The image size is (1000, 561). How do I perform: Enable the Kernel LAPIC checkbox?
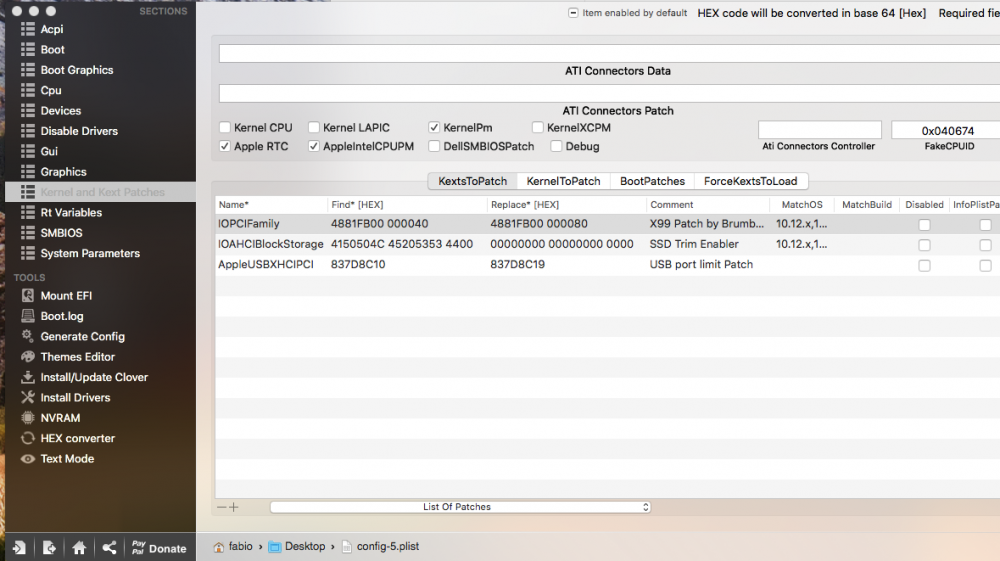(314, 128)
